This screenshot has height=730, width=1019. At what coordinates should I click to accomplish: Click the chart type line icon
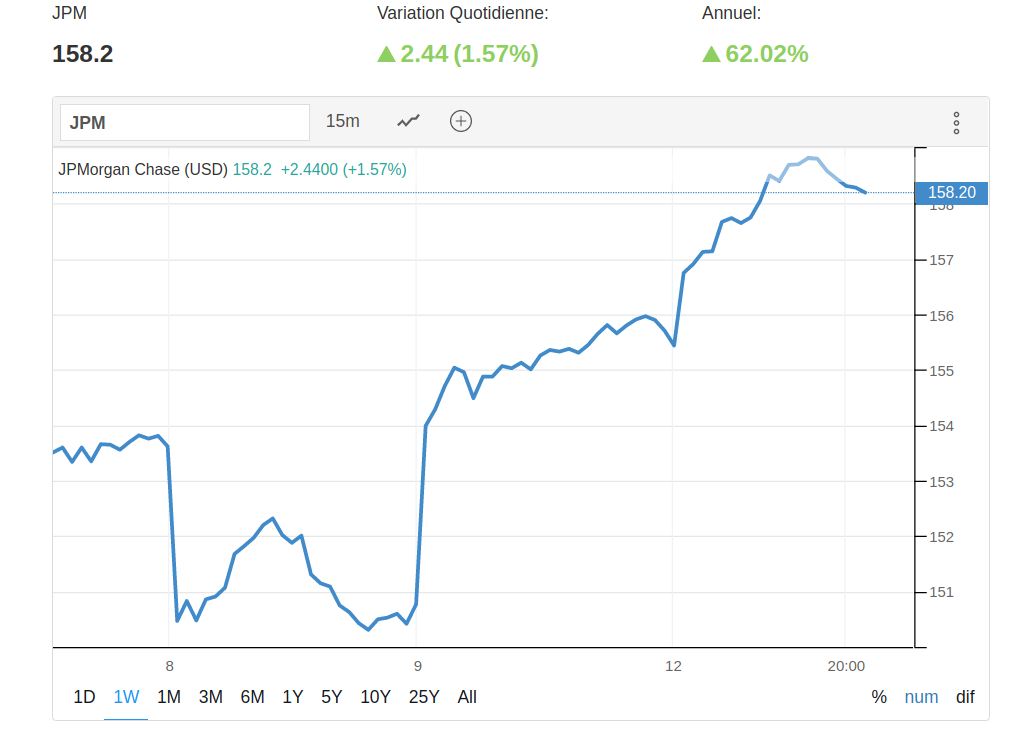pyautogui.click(x=408, y=121)
